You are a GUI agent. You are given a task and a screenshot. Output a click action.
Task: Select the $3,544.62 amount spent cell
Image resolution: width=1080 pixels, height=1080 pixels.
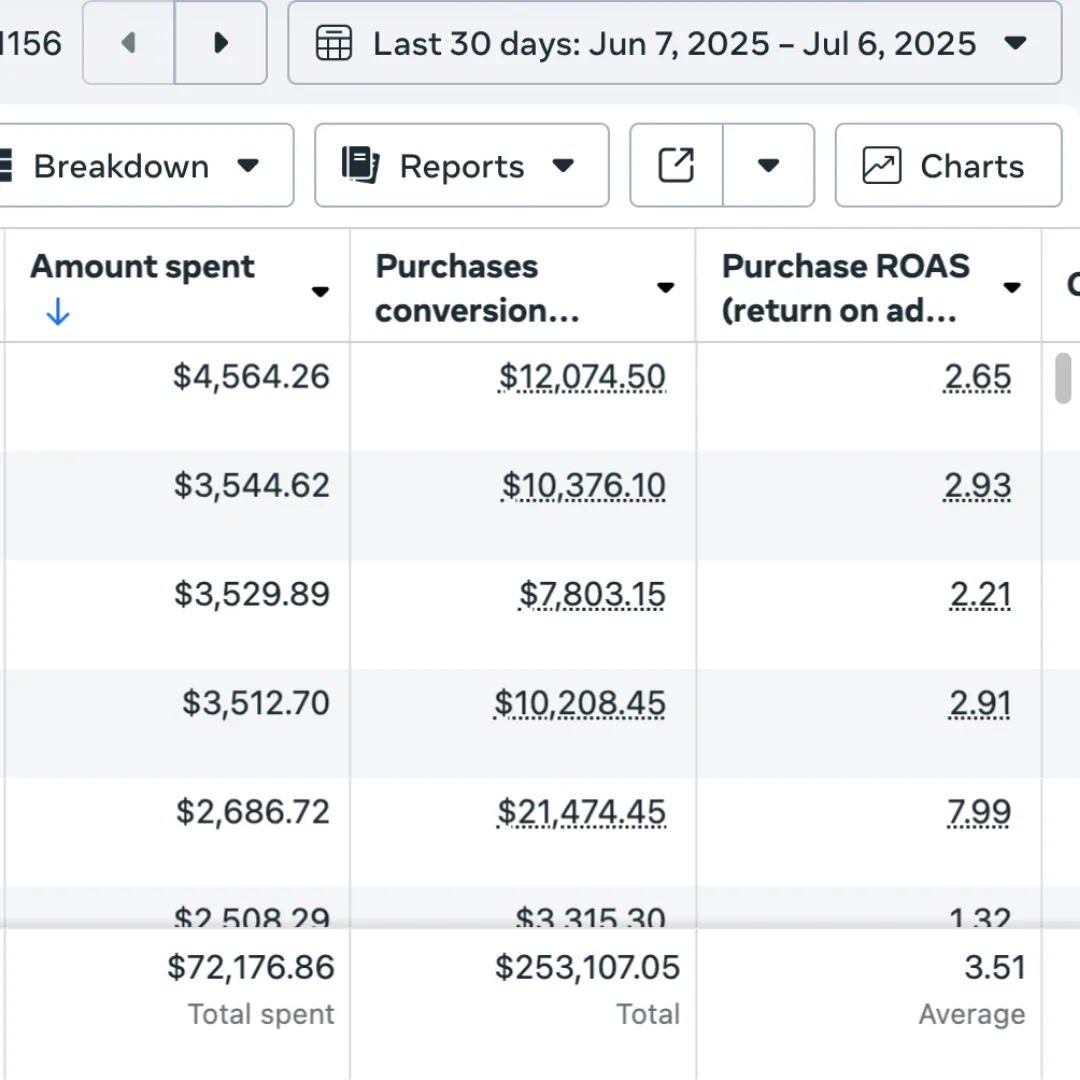[x=251, y=485]
